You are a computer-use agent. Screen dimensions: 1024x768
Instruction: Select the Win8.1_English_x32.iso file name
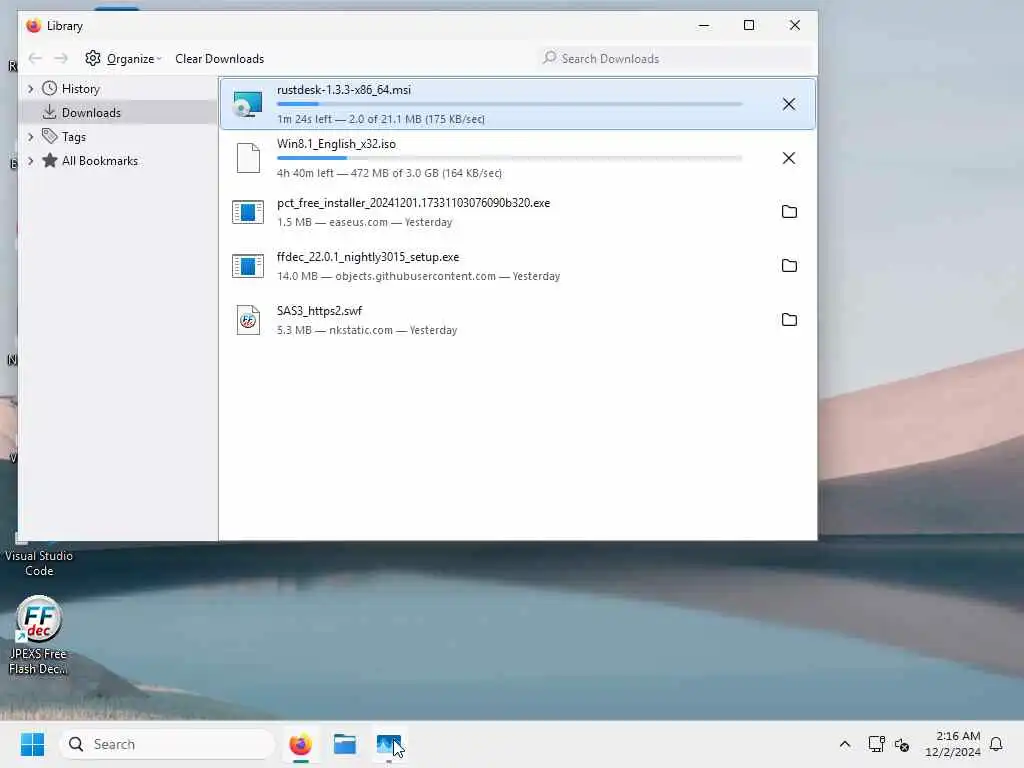coord(336,144)
